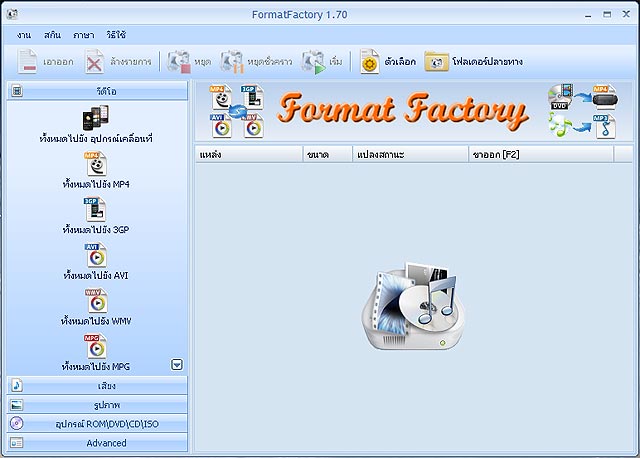Image resolution: width=640 pixels, height=458 pixels.
Task: Click the film icon on วีดีโอ header
Action: (x=17, y=91)
